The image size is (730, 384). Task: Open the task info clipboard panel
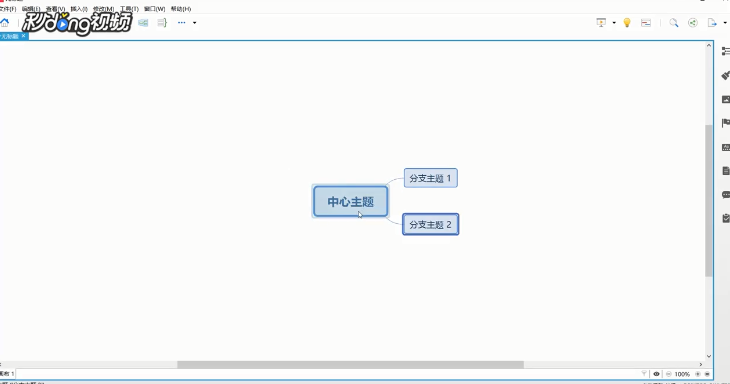click(725, 218)
